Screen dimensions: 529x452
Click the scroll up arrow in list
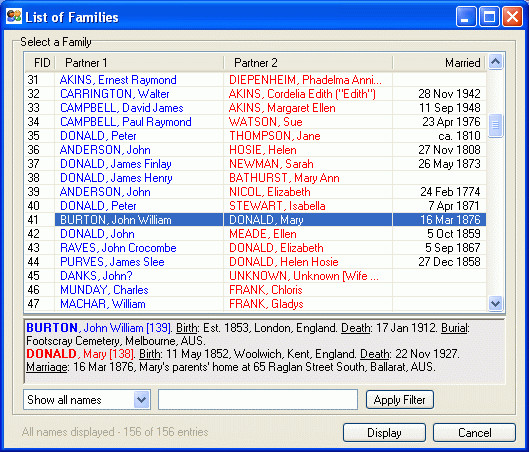(495, 62)
